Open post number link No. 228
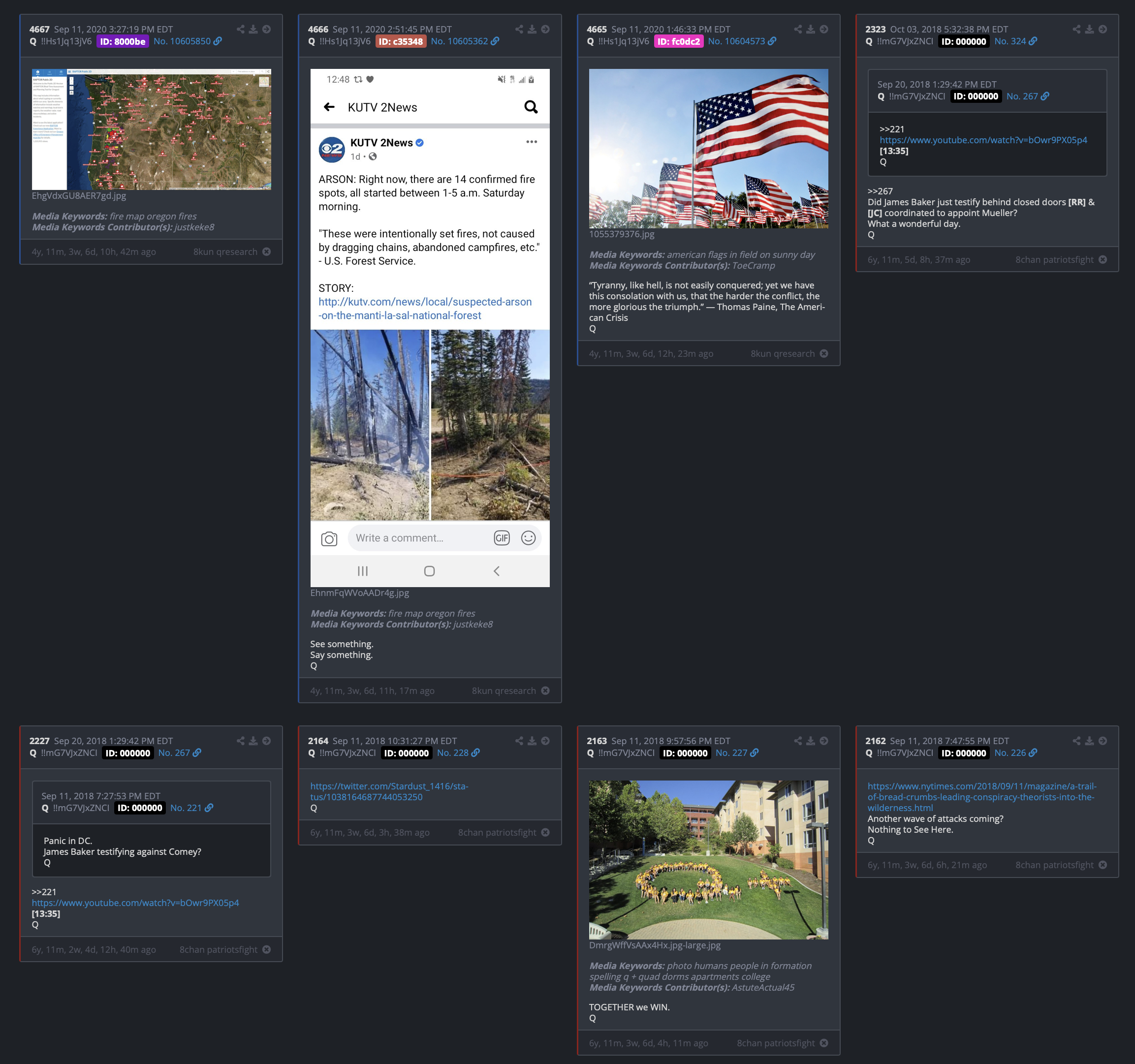 (x=453, y=753)
